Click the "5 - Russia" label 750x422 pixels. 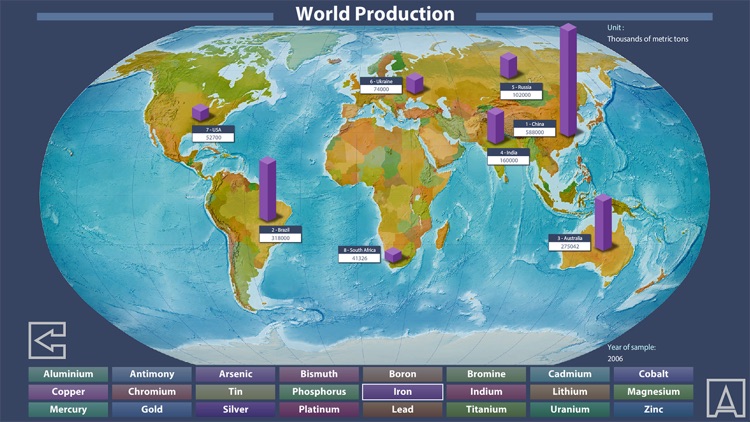(521, 87)
